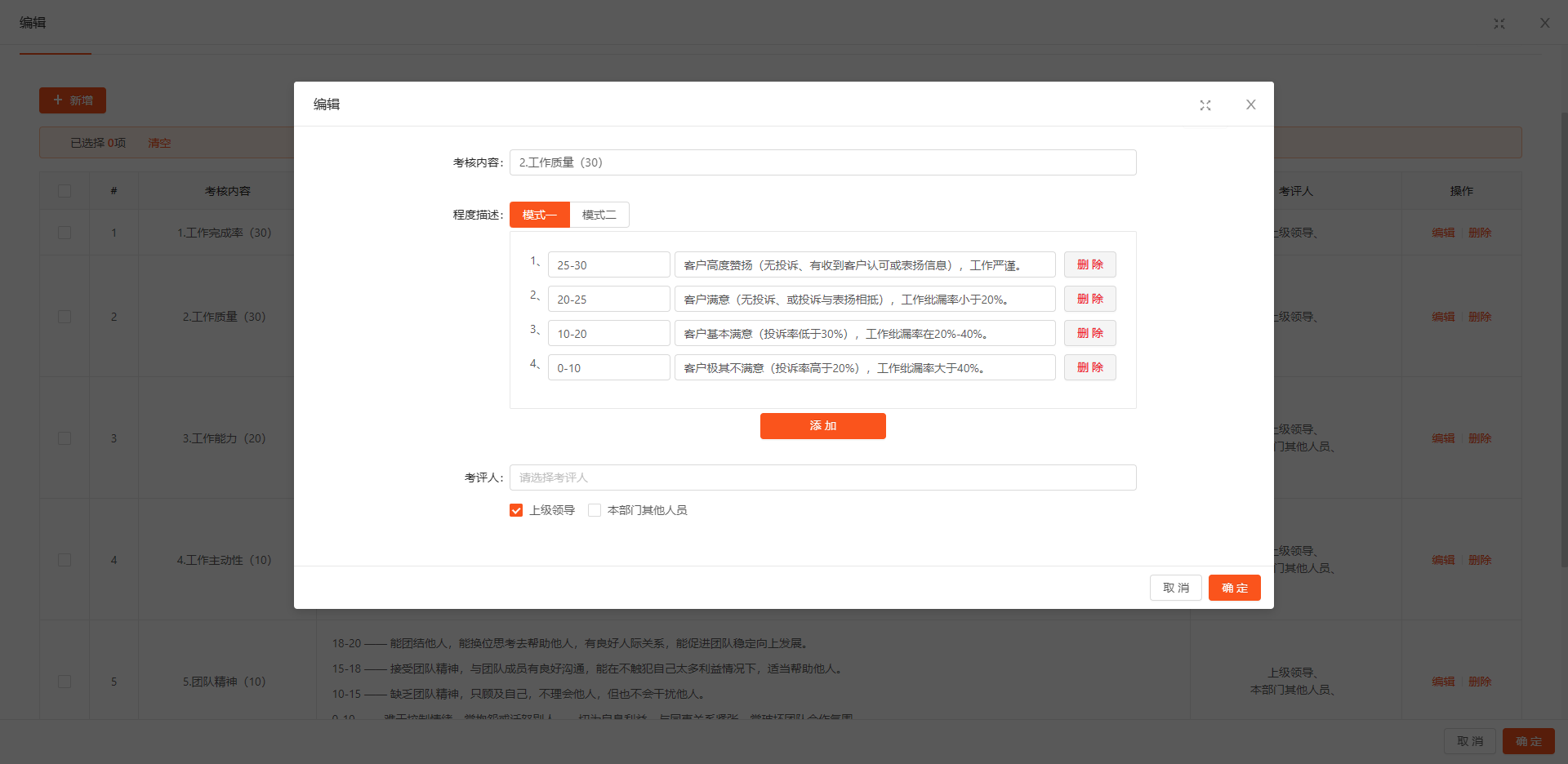Viewport: 1568px width, 764px height.
Task: Click the 考核内容 input field
Action: (x=822, y=162)
